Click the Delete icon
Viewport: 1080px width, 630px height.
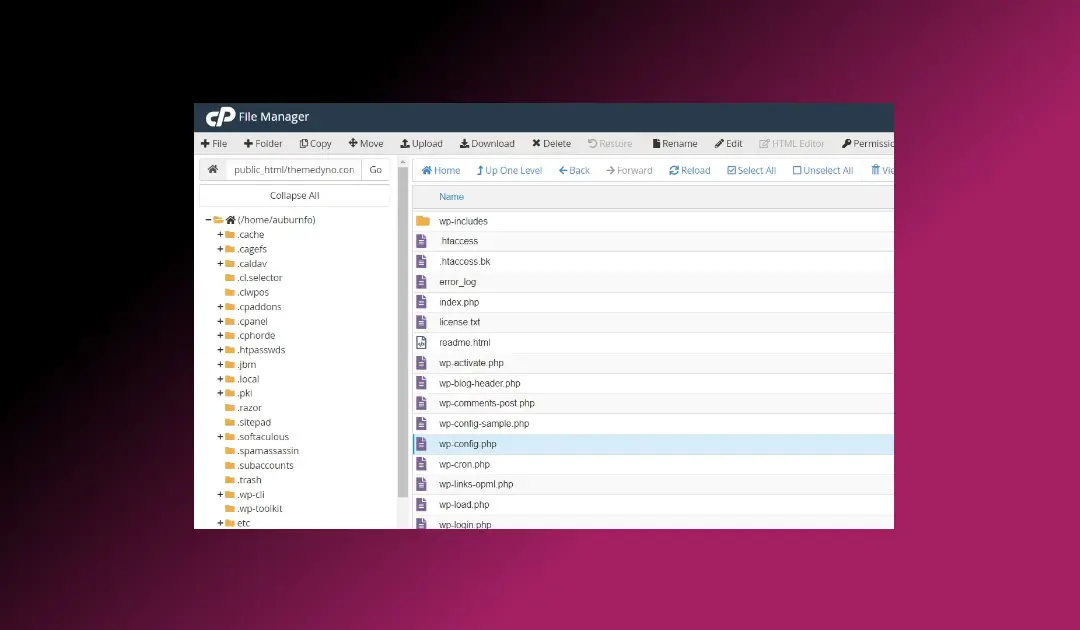click(551, 143)
